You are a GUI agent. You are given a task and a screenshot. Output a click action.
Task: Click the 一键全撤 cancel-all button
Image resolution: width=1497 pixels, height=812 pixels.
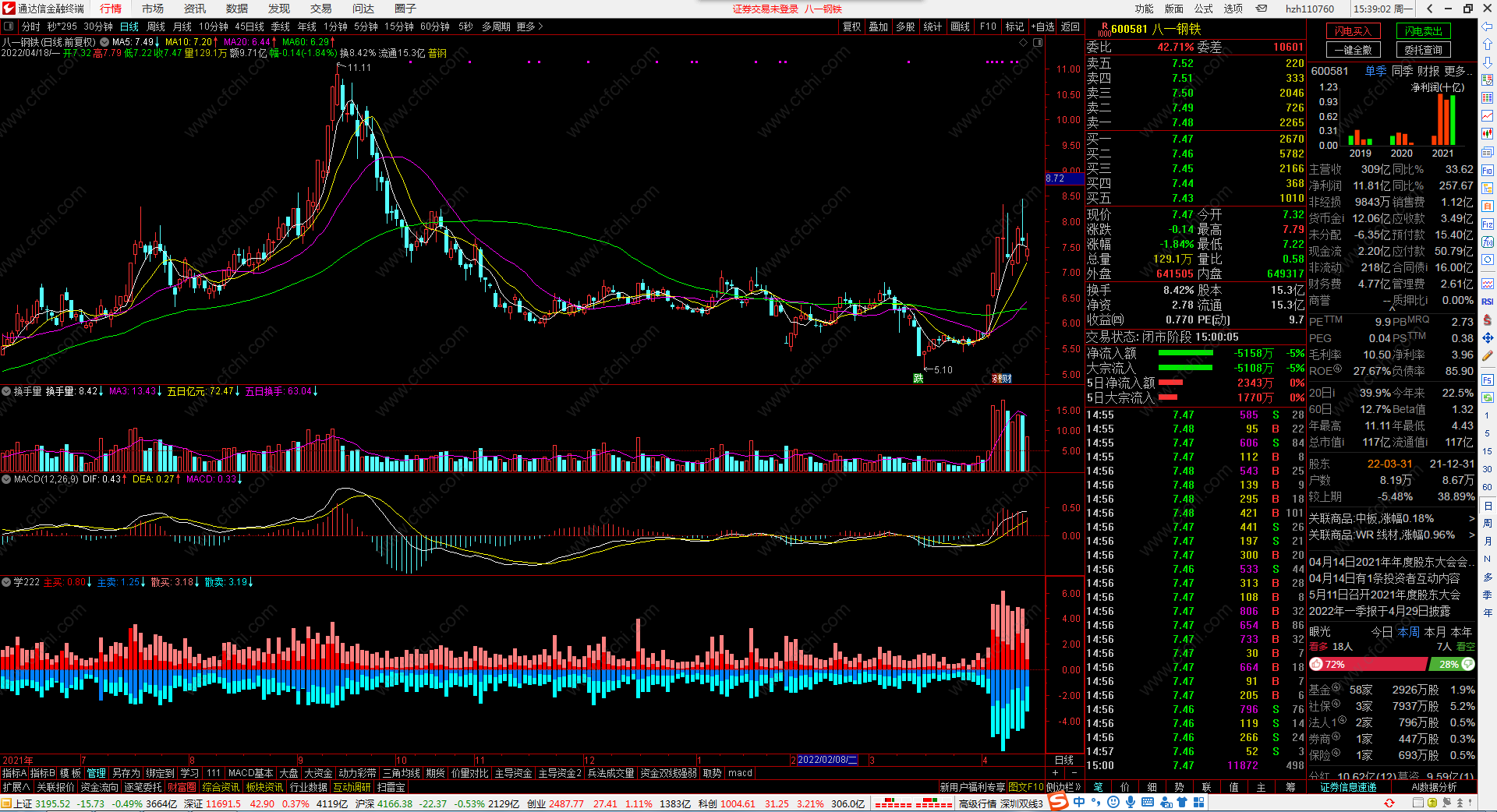[1353, 50]
